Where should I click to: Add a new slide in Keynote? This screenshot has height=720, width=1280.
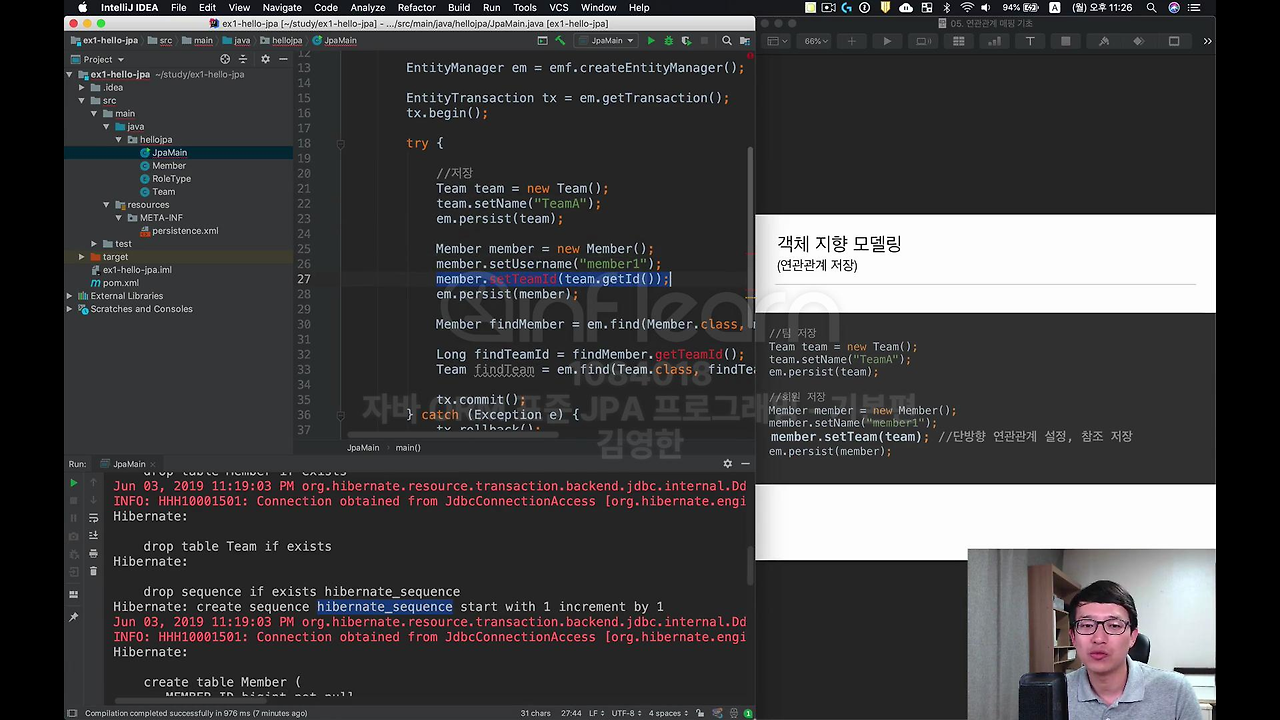(x=851, y=41)
